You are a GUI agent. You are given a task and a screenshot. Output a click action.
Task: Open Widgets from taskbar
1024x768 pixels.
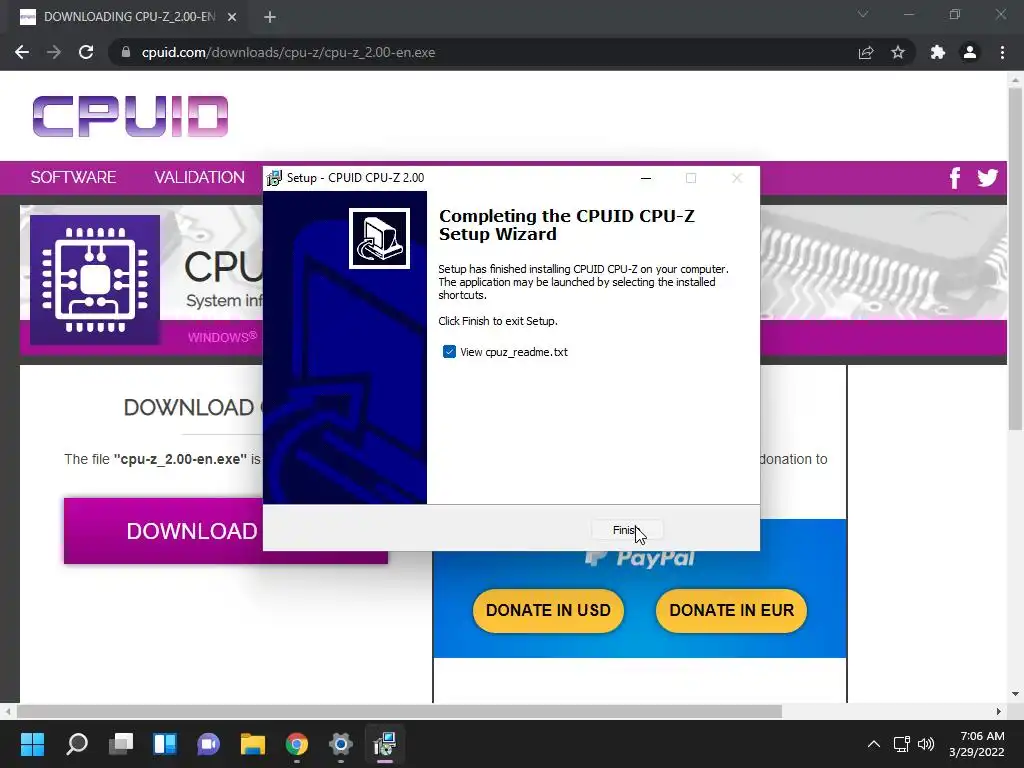coord(165,744)
